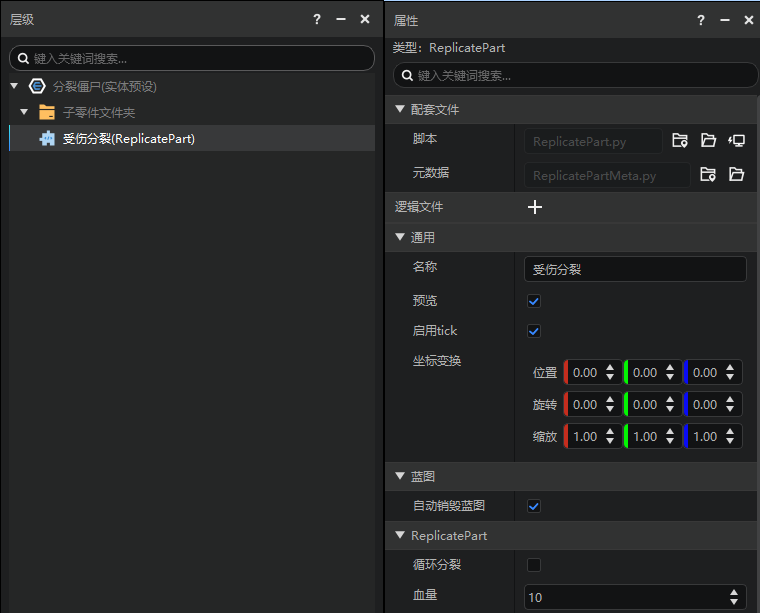760x613 pixels.
Task: Increase 血量 with up arrow
Action: 734,592
